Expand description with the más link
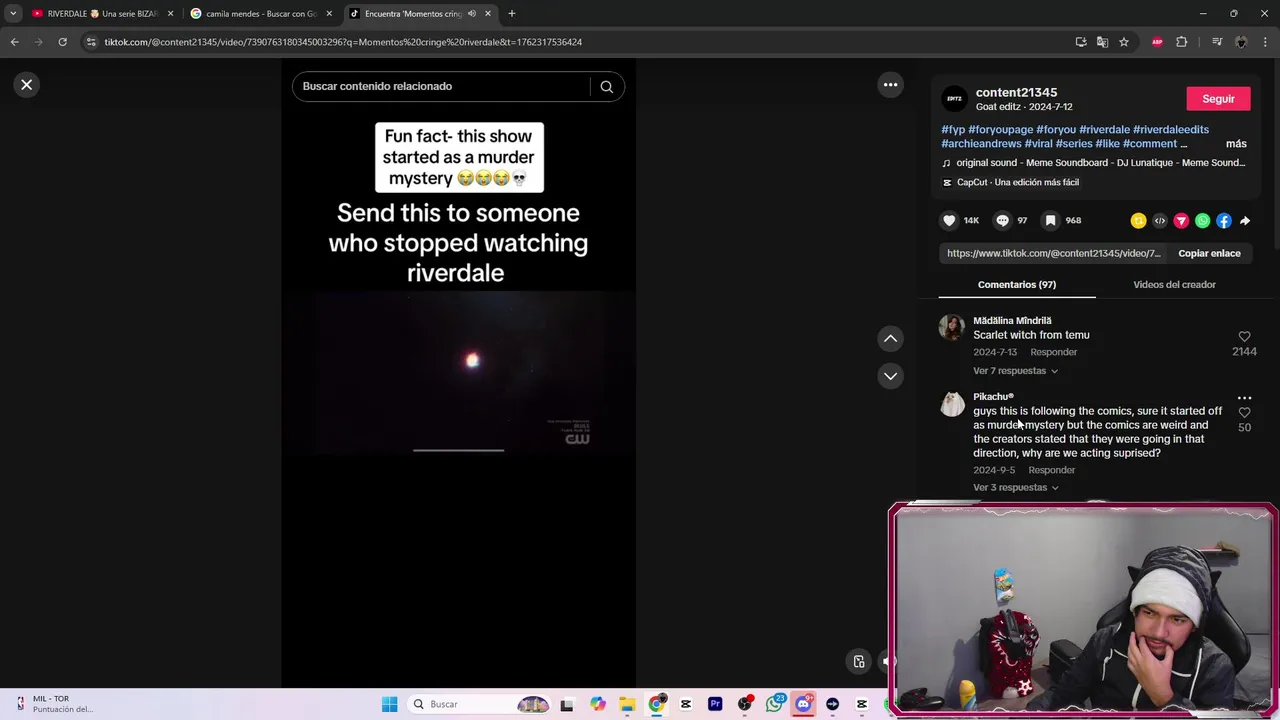1280x720 pixels. (x=1236, y=144)
